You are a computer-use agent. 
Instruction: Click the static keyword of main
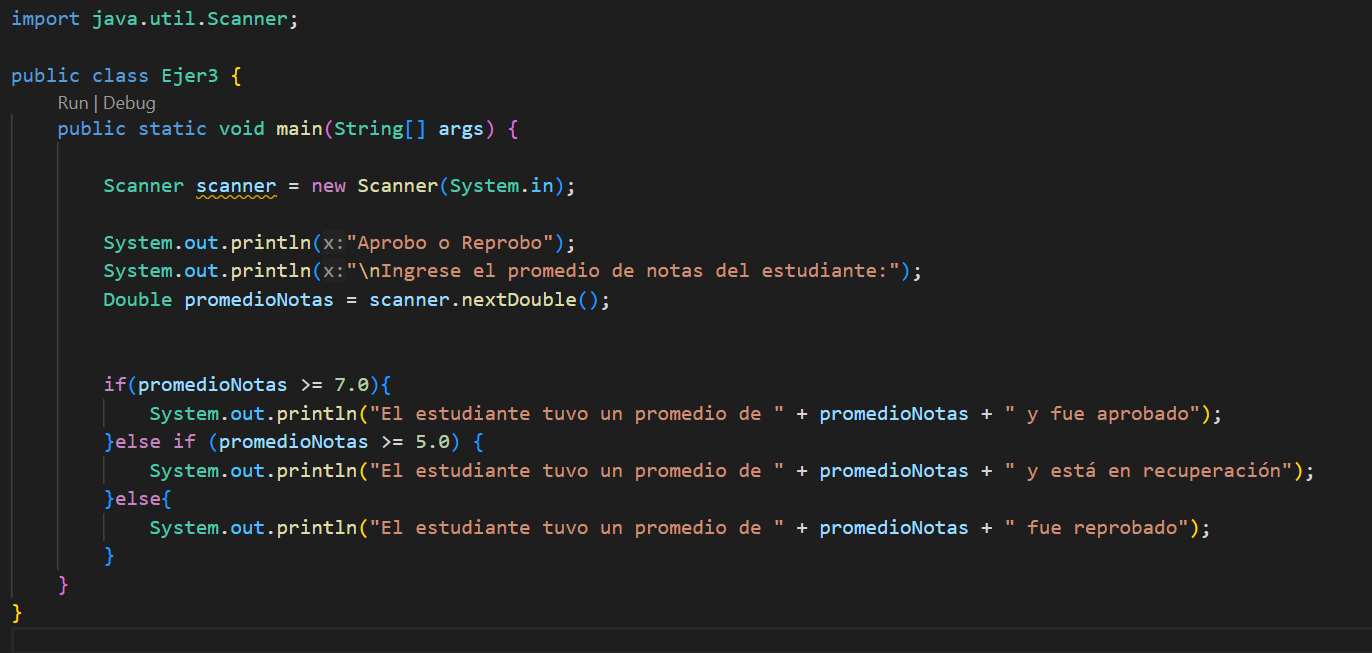click(172, 129)
